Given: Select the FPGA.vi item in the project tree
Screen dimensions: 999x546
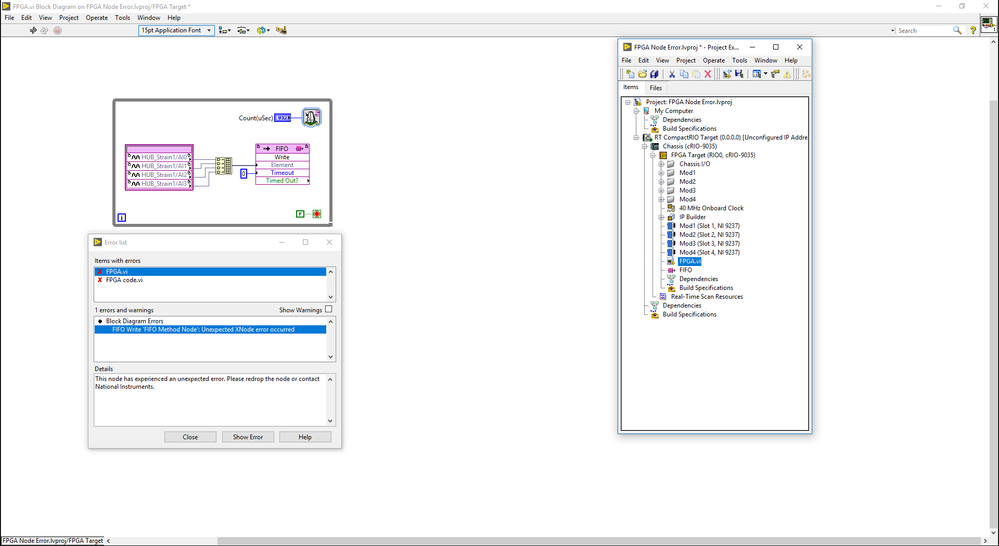Looking at the screenshot, I should 690,261.
